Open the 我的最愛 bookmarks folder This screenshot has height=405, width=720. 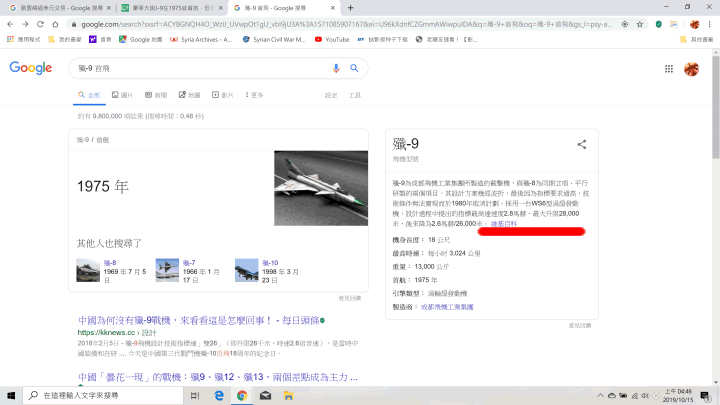click(65, 39)
